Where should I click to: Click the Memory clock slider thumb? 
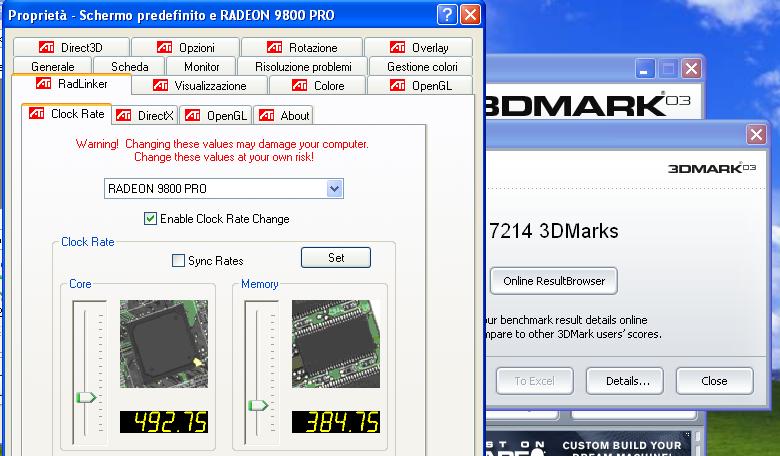coord(258,405)
